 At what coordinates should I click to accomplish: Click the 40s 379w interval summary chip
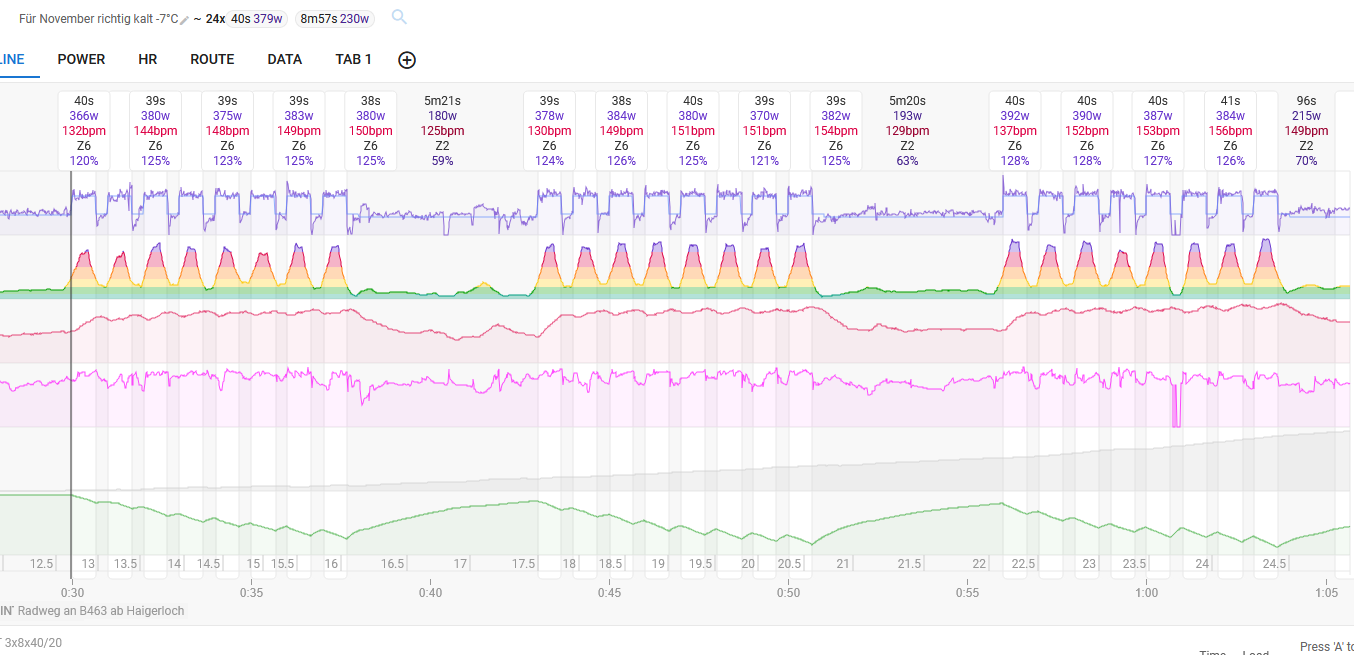click(255, 19)
